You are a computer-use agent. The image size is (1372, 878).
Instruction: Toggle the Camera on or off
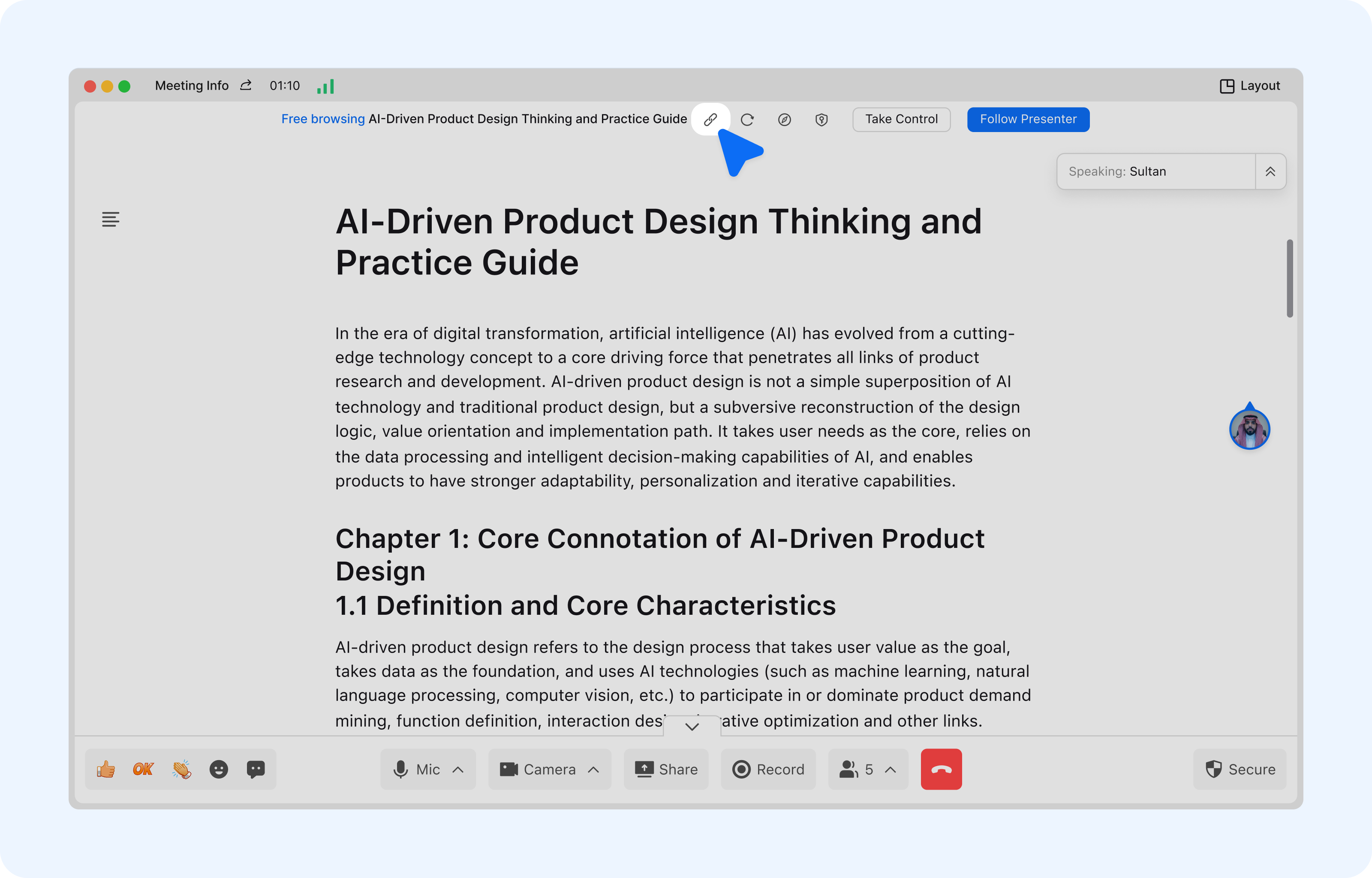click(x=538, y=769)
